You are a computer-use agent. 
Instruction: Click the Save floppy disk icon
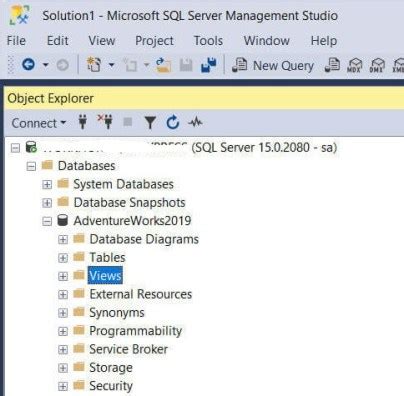186,65
